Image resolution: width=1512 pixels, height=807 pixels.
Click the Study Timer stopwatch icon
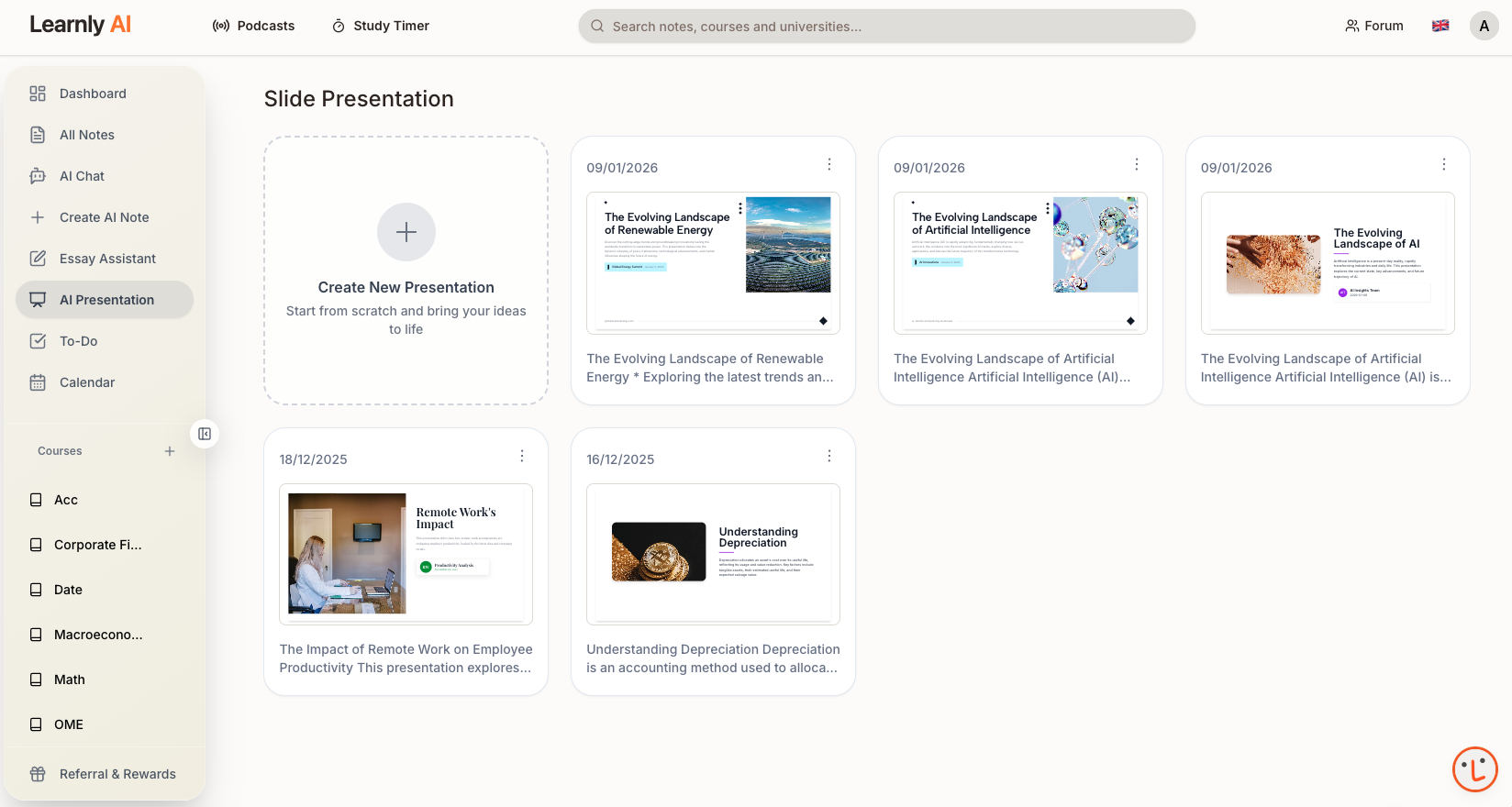click(x=339, y=26)
